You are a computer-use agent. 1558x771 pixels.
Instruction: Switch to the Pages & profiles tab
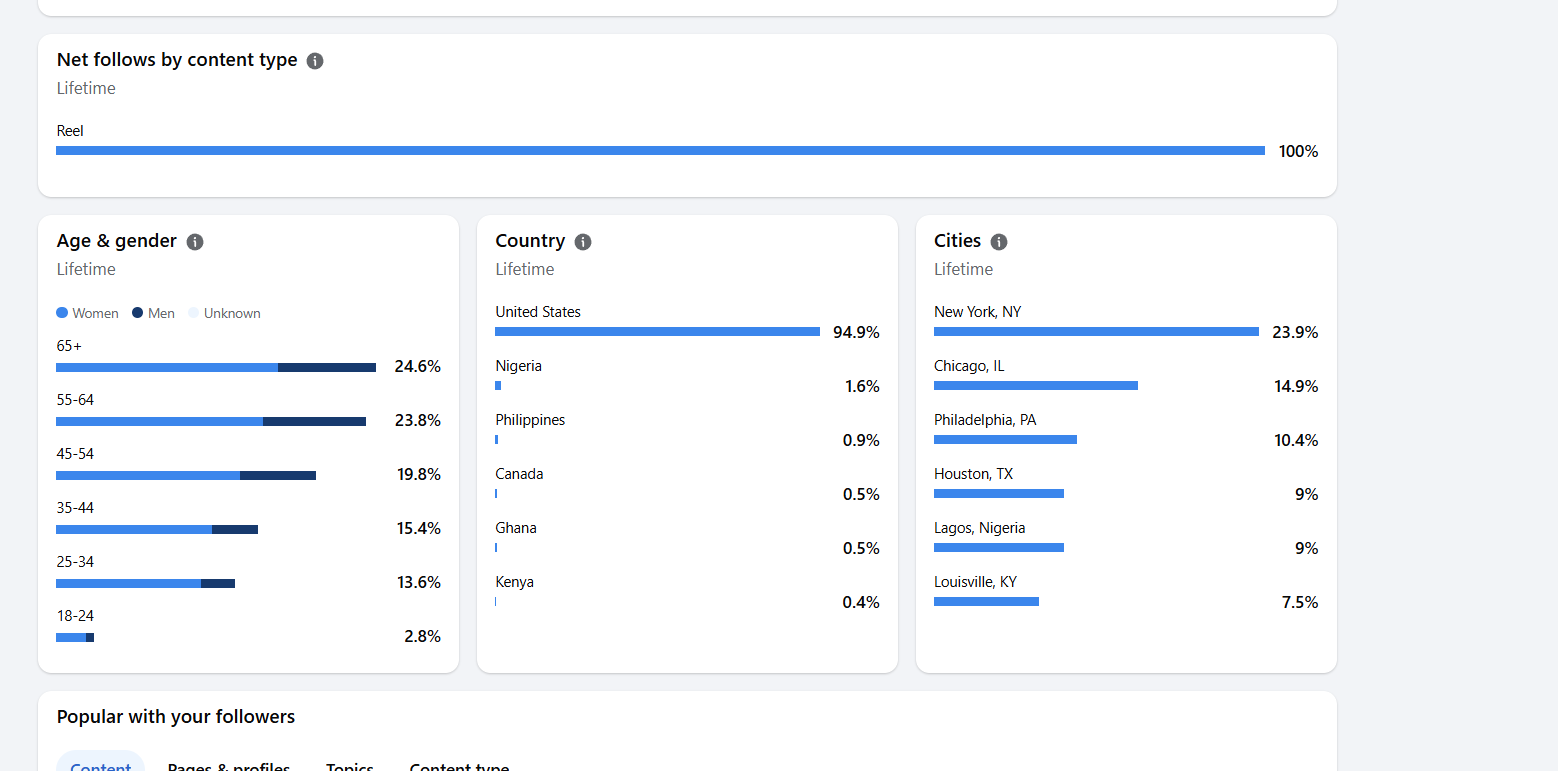click(x=229, y=765)
